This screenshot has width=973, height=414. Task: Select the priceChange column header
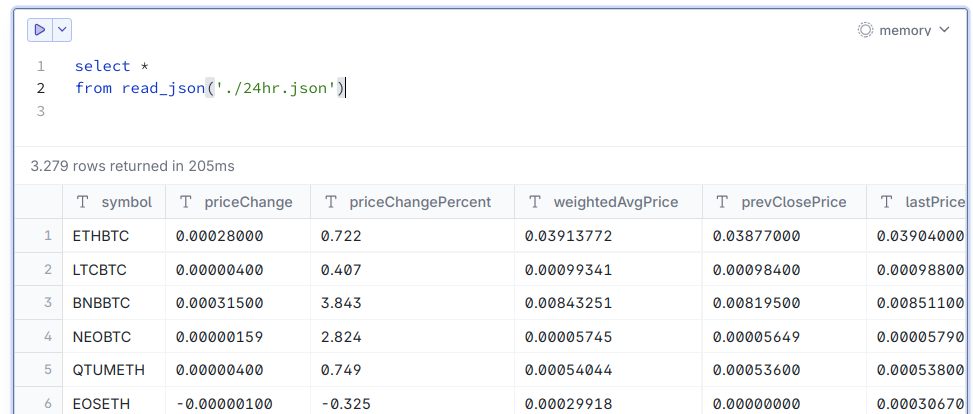pyautogui.click(x=238, y=202)
